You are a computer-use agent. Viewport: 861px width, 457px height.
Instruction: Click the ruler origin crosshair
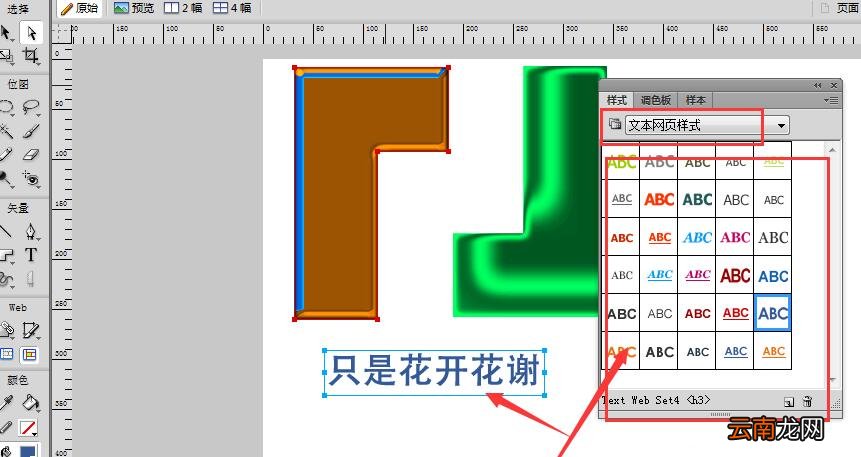62,34
